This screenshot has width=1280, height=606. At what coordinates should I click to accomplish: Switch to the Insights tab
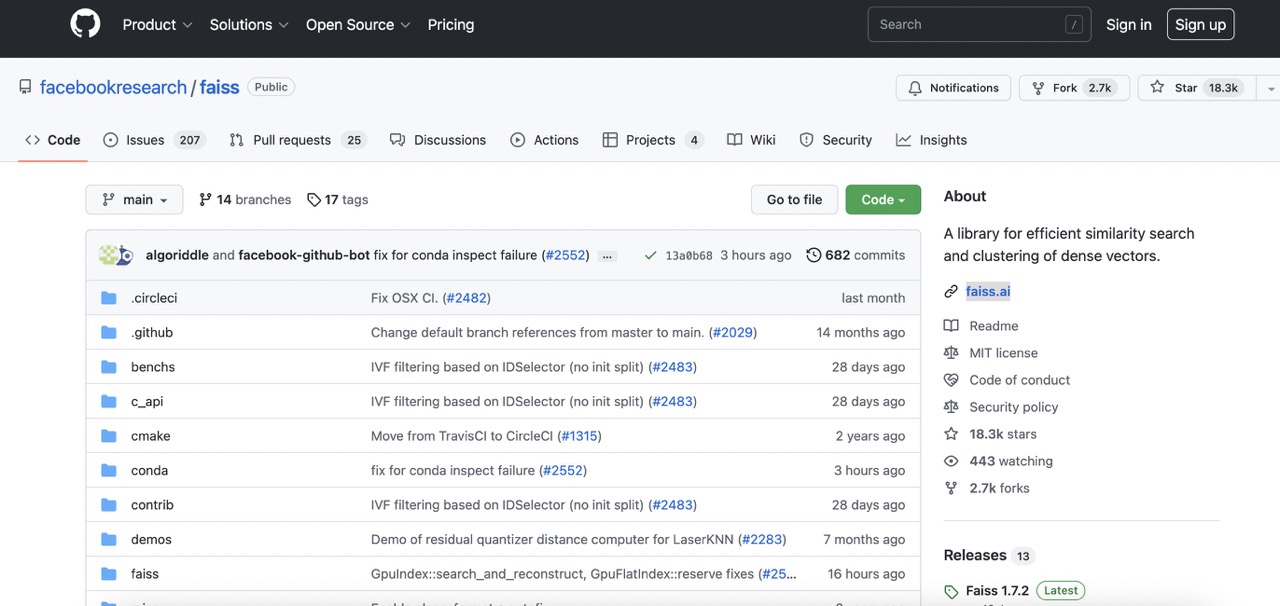tap(932, 140)
